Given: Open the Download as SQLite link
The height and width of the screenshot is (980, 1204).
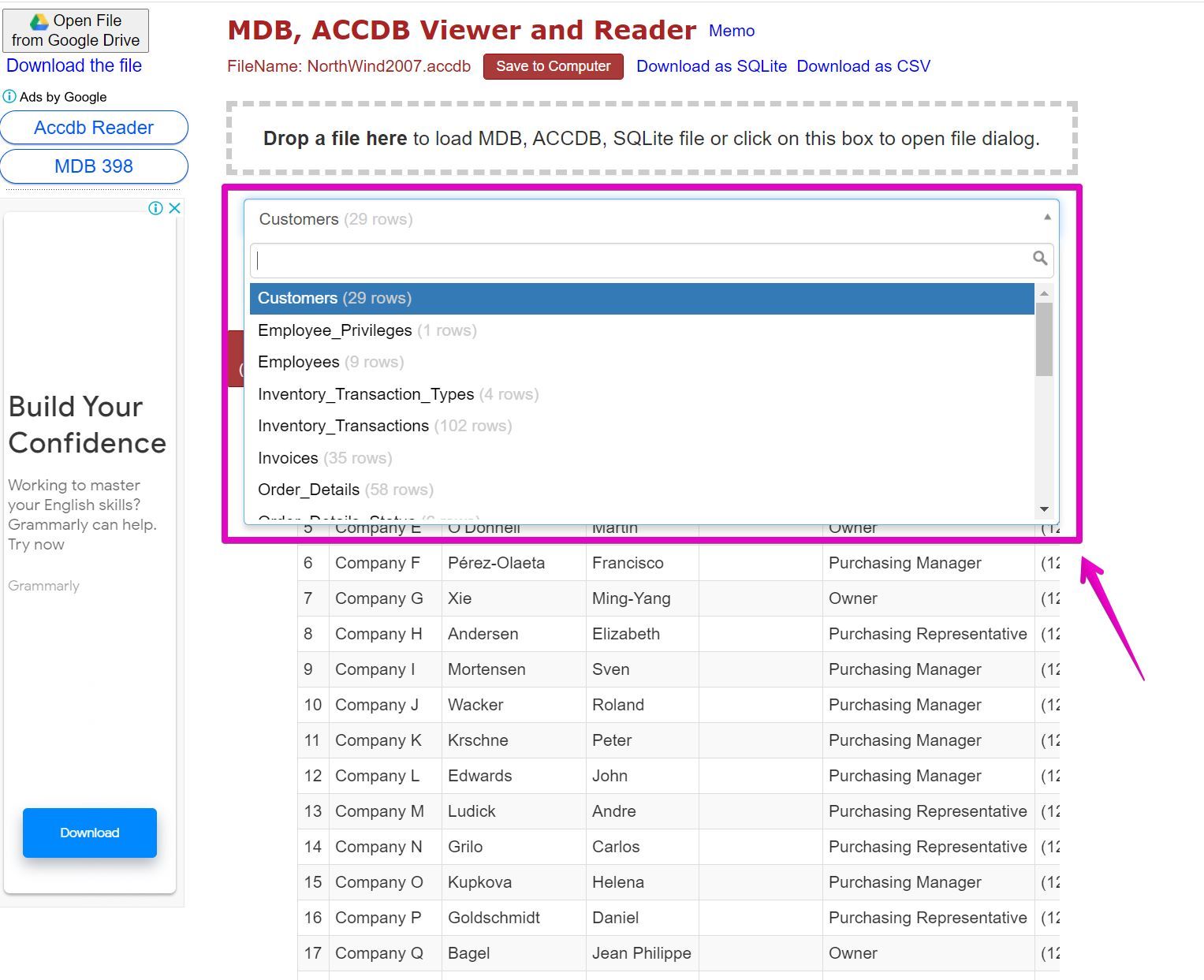Looking at the screenshot, I should (x=711, y=66).
